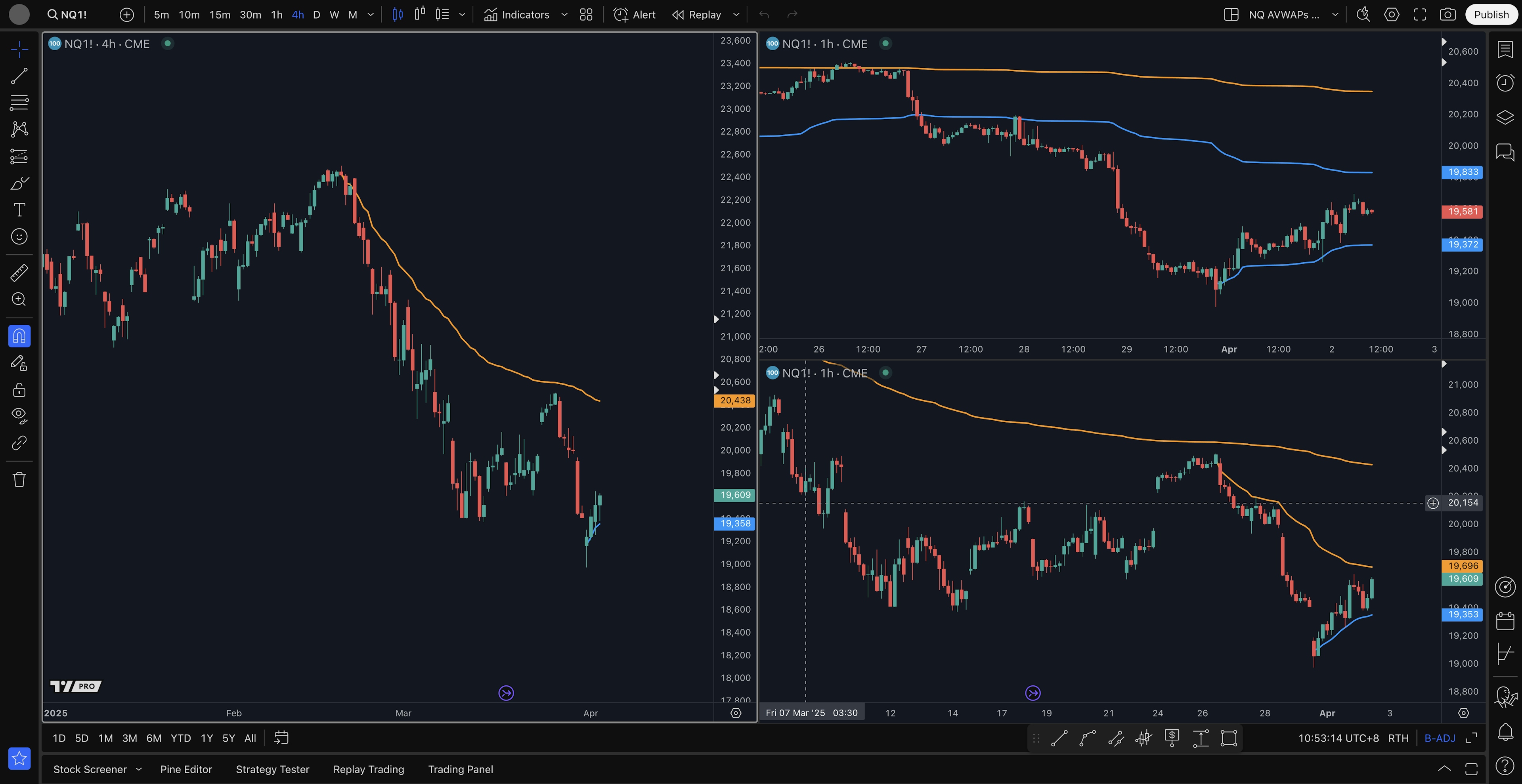Switch to Strategy Tester tab
Image resolution: width=1522 pixels, height=784 pixels.
[272, 769]
